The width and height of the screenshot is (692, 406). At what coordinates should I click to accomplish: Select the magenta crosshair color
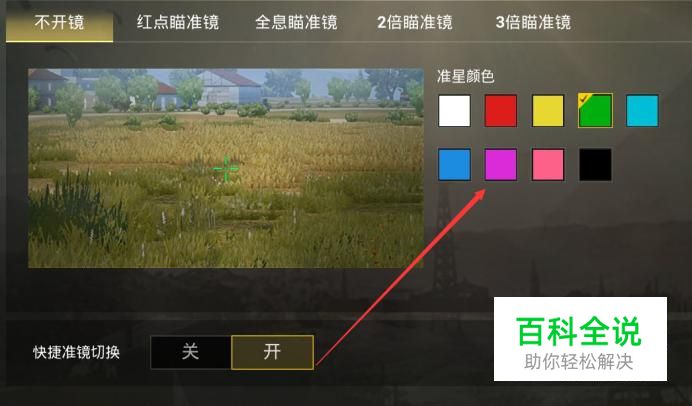(x=501, y=165)
